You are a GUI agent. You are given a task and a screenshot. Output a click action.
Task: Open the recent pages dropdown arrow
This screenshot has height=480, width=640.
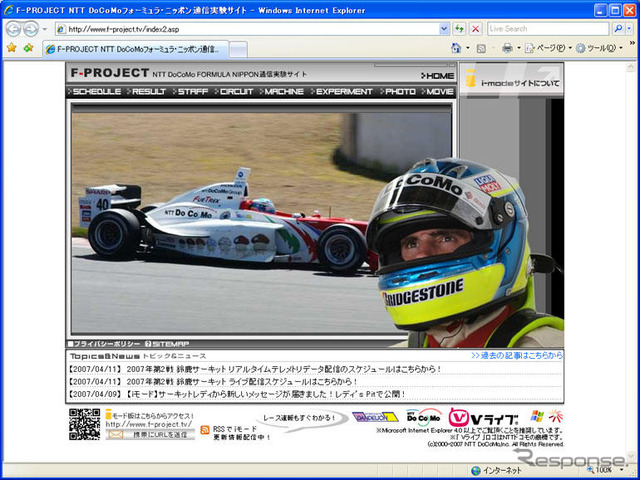[44, 29]
